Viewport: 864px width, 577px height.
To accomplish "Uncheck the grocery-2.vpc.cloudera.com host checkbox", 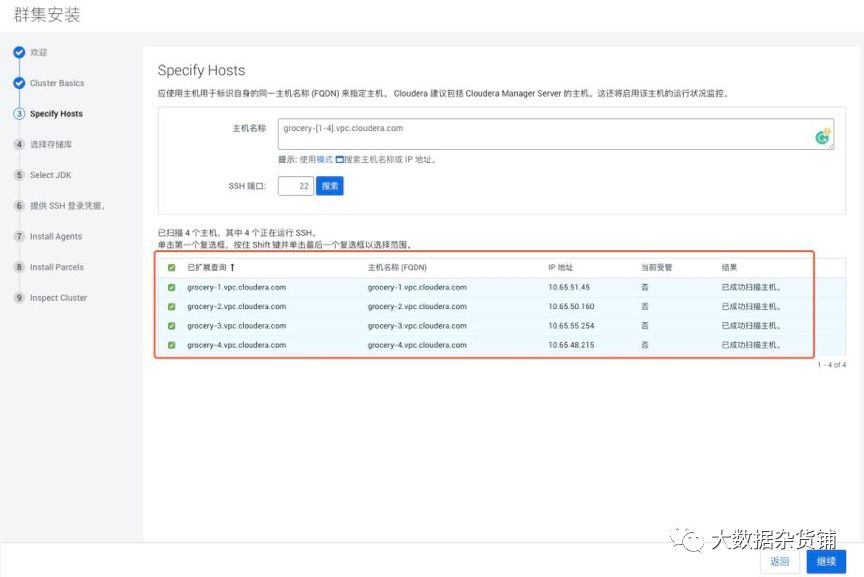I will click(x=171, y=307).
